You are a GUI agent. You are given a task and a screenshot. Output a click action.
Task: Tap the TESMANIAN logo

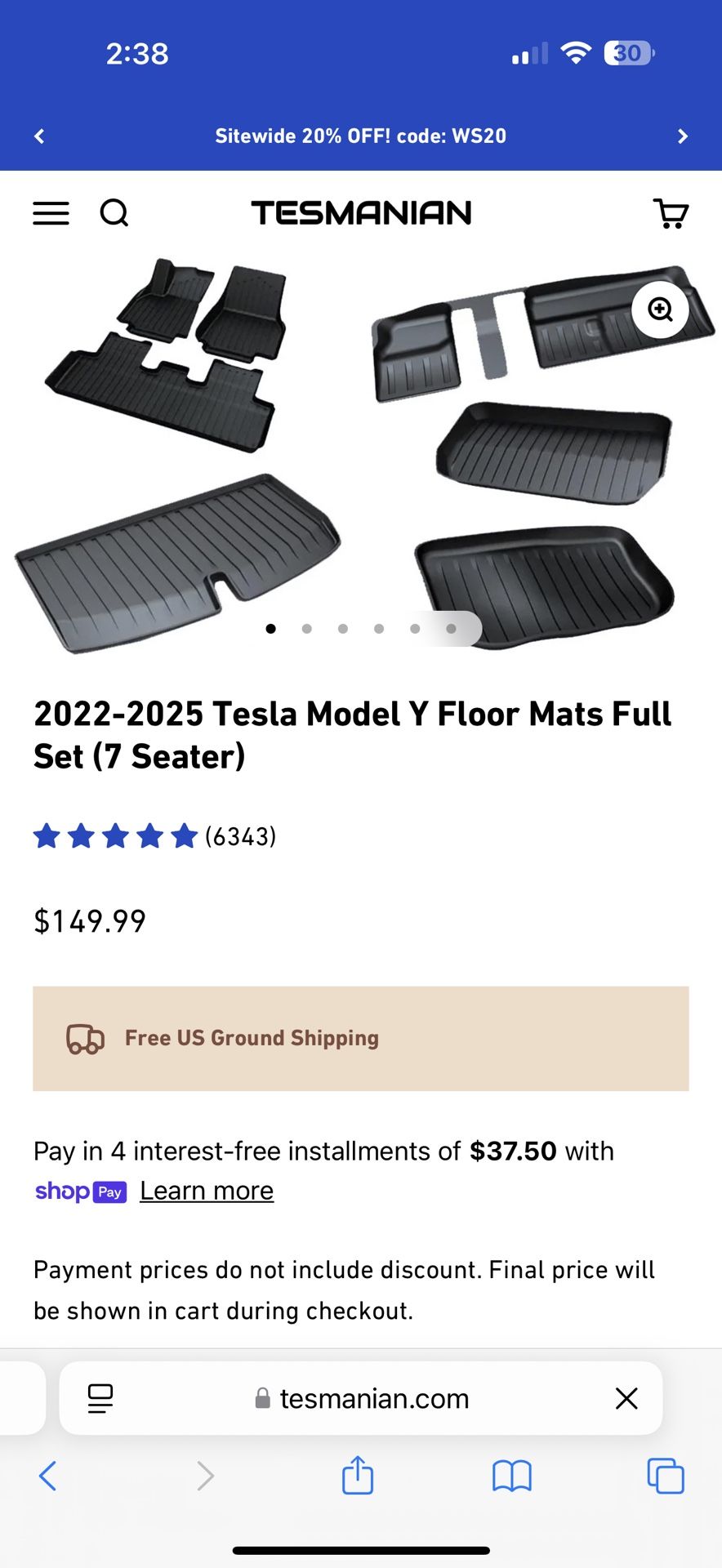361,213
